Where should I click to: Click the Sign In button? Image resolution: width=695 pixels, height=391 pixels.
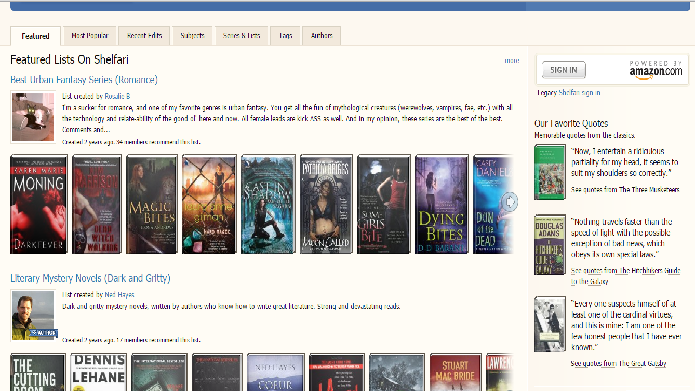click(x=564, y=70)
